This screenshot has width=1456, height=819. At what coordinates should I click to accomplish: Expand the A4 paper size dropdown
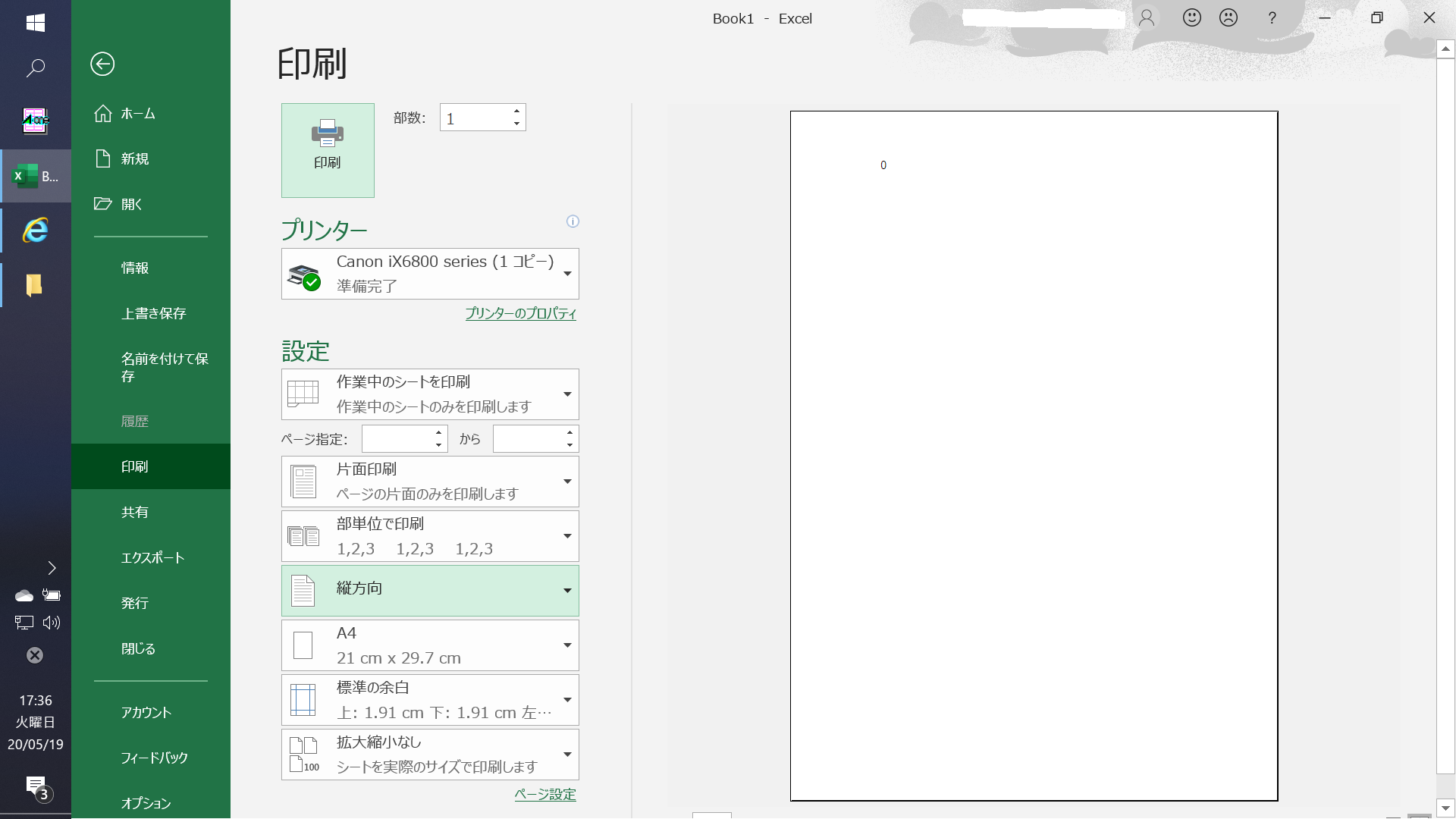(566, 645)
